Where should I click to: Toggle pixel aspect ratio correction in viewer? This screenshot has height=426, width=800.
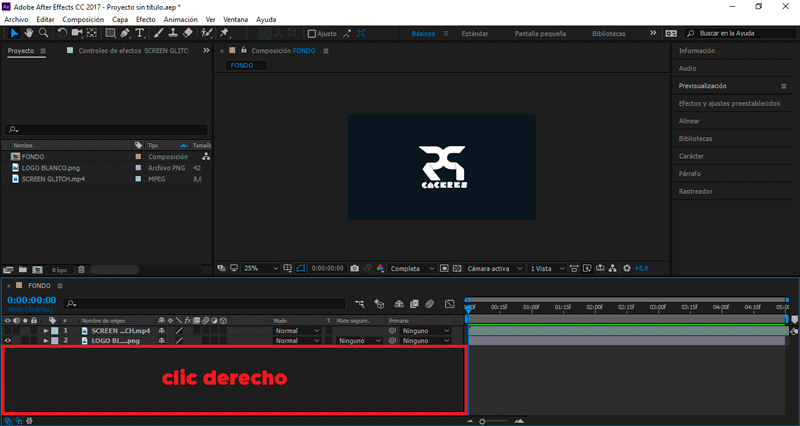tap(574, 268)
